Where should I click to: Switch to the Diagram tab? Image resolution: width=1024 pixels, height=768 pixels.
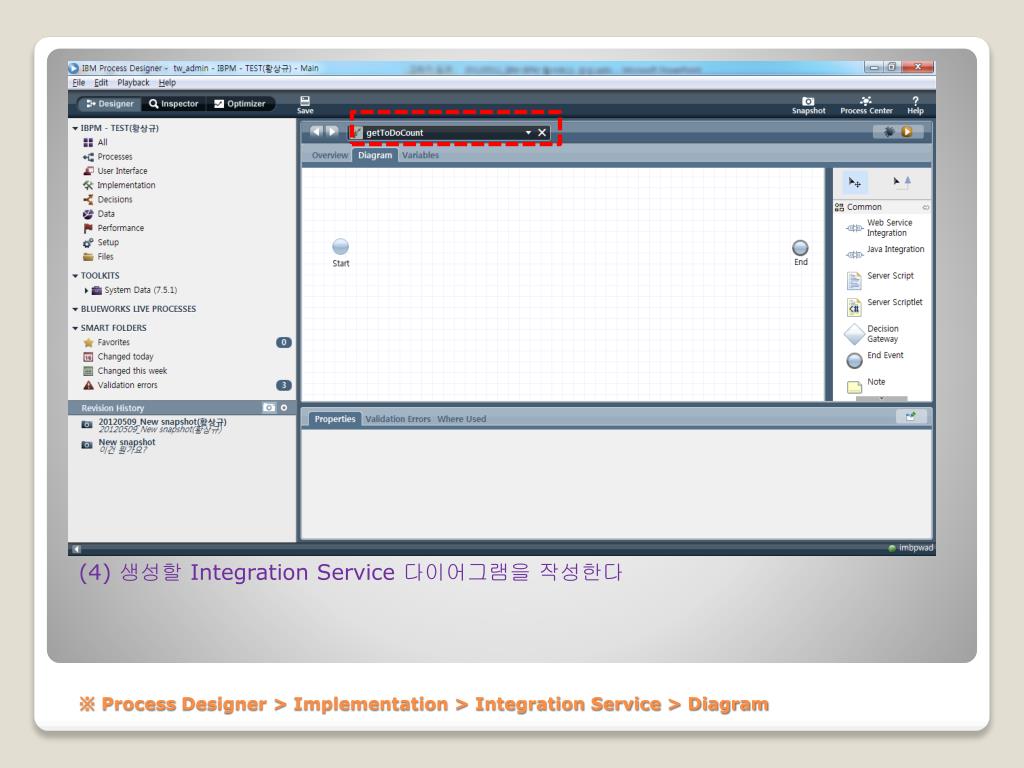point(375,155)
